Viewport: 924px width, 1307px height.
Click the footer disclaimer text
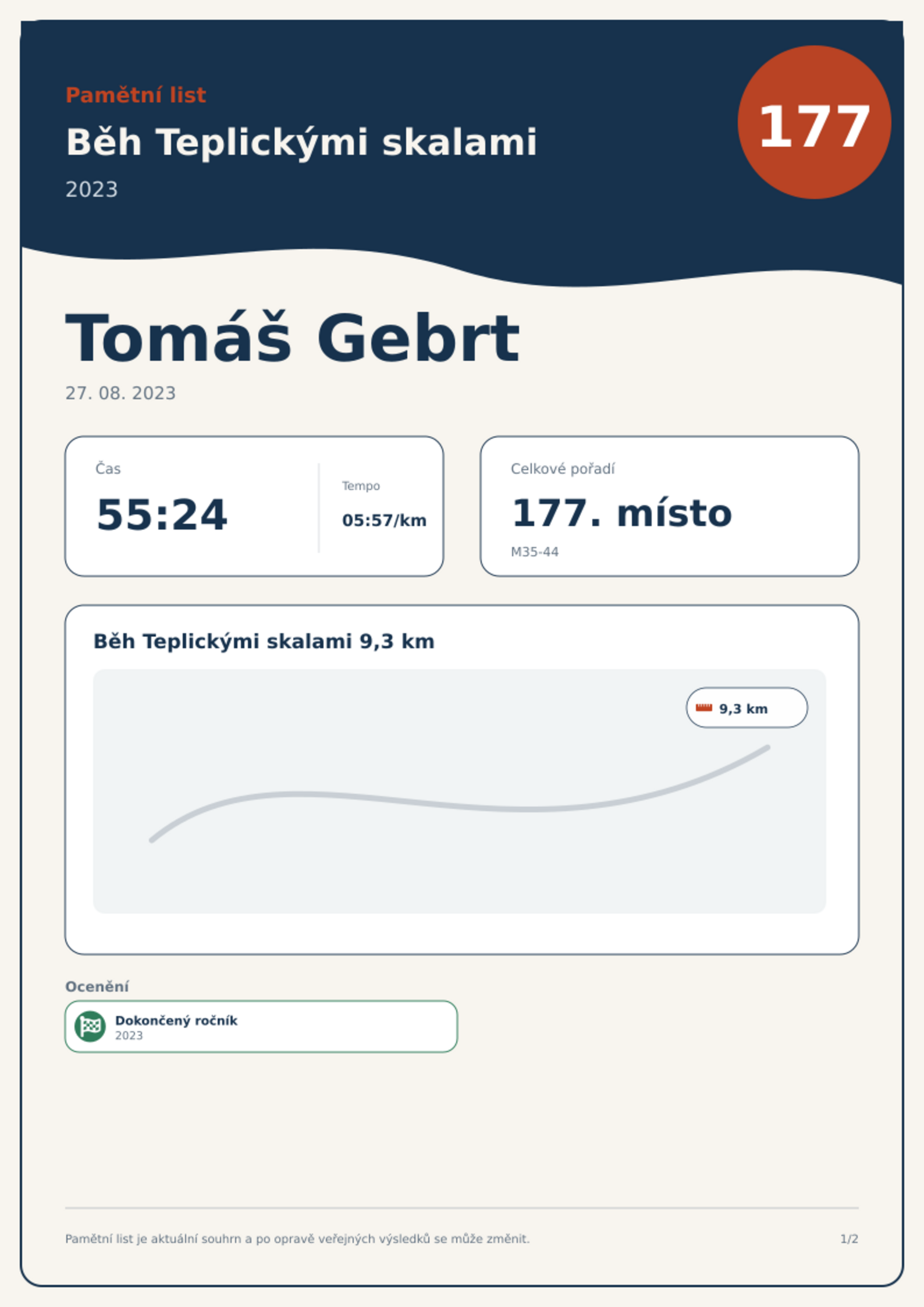tap(297, 1239)
